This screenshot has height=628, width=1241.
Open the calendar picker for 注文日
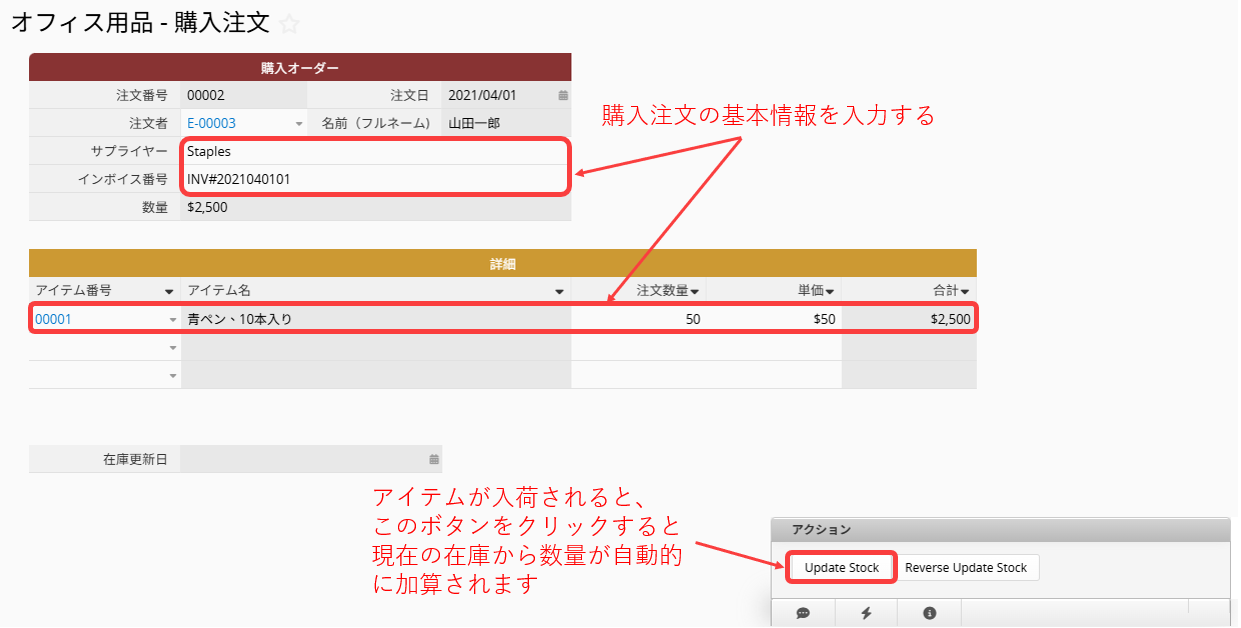coord(562,96)
